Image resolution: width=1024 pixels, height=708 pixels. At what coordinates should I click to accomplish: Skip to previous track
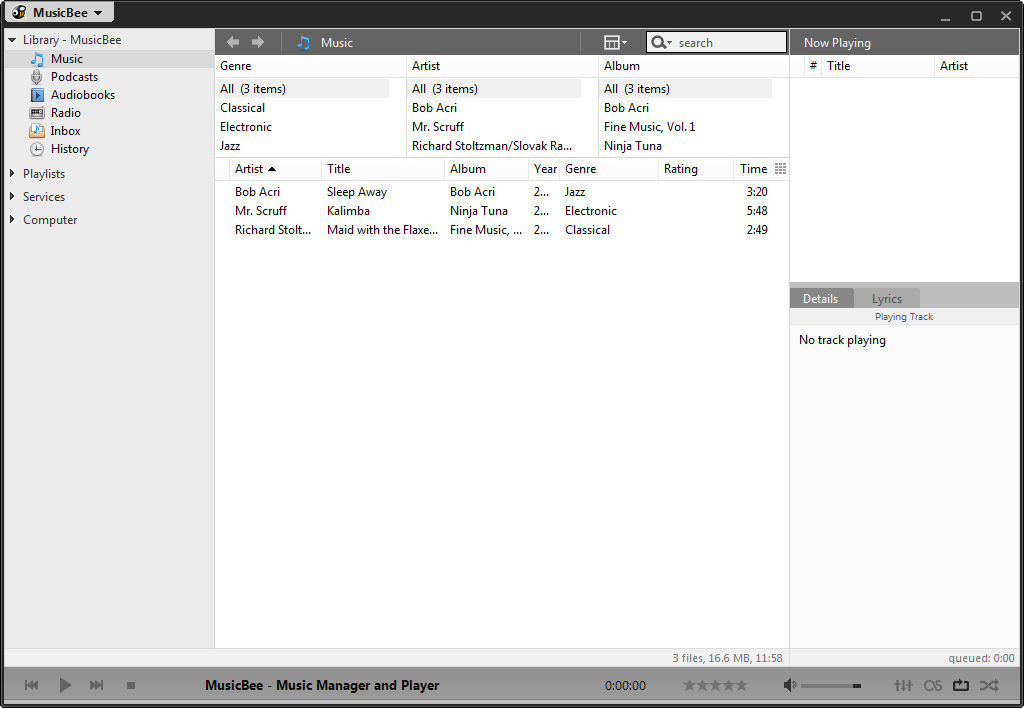click(31, 685)
